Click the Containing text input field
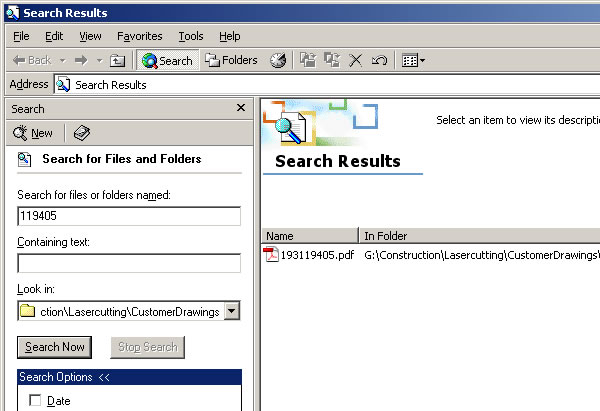This screenshot has height=411, width=600. coord(129,263)
